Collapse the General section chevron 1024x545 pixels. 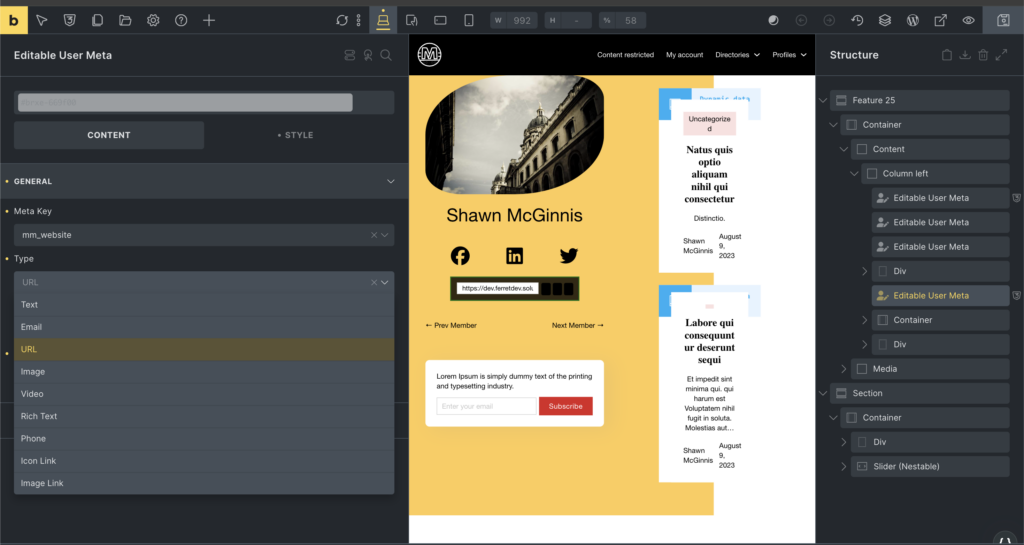(x=390, y=181)
